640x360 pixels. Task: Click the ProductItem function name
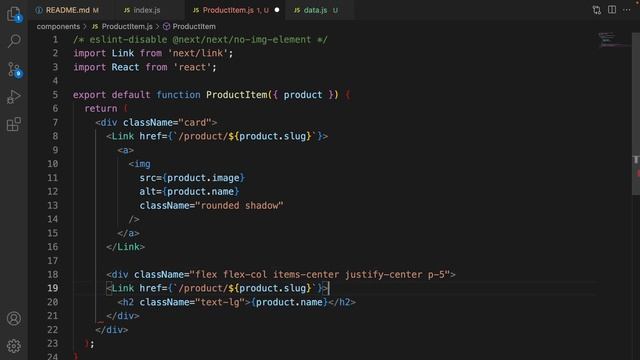click(236, 95)
